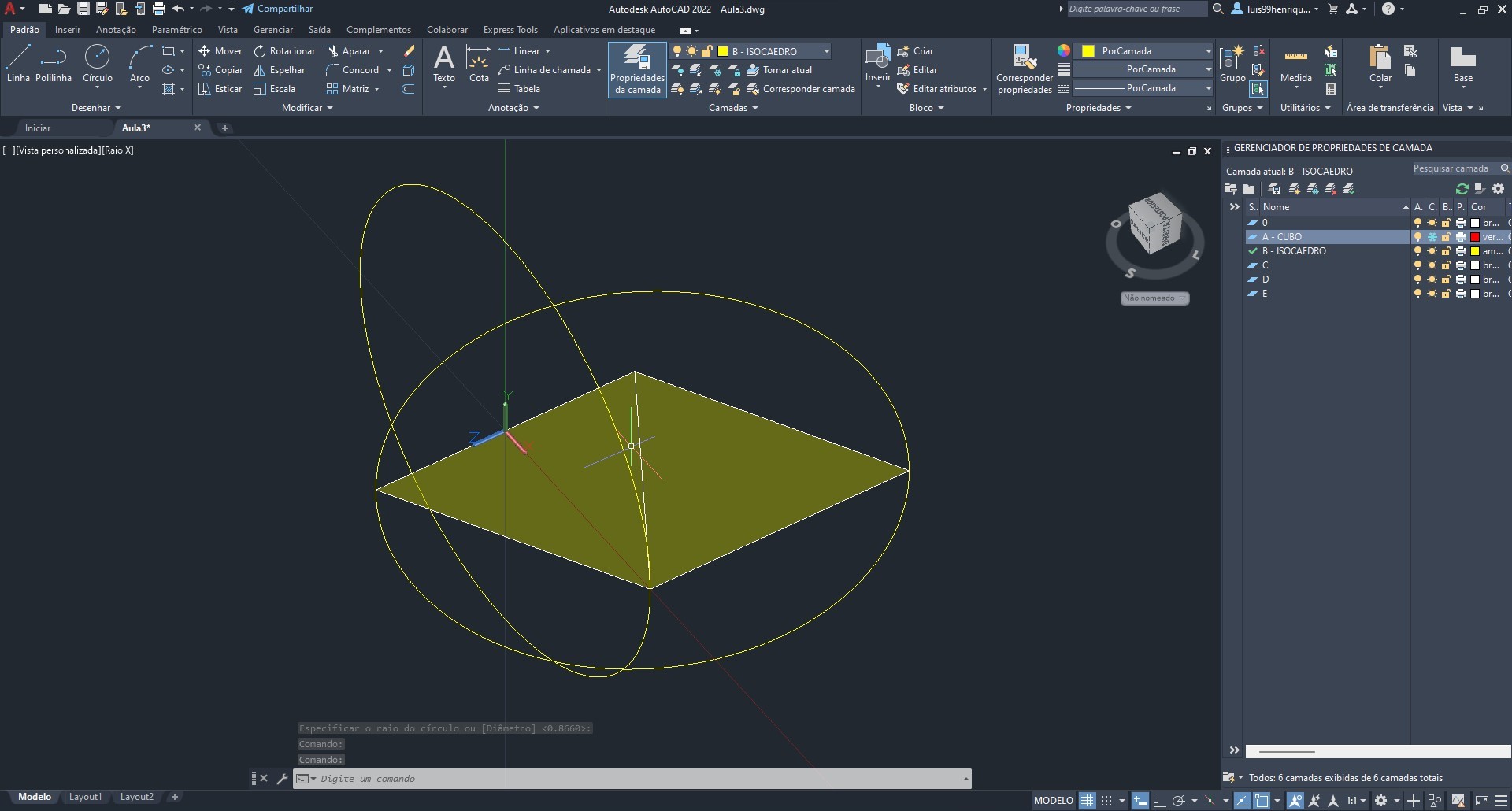Screen dimensions: 1512x811
Task: Toggle drawing grid display in status bar
Action: click(1087, 801)
